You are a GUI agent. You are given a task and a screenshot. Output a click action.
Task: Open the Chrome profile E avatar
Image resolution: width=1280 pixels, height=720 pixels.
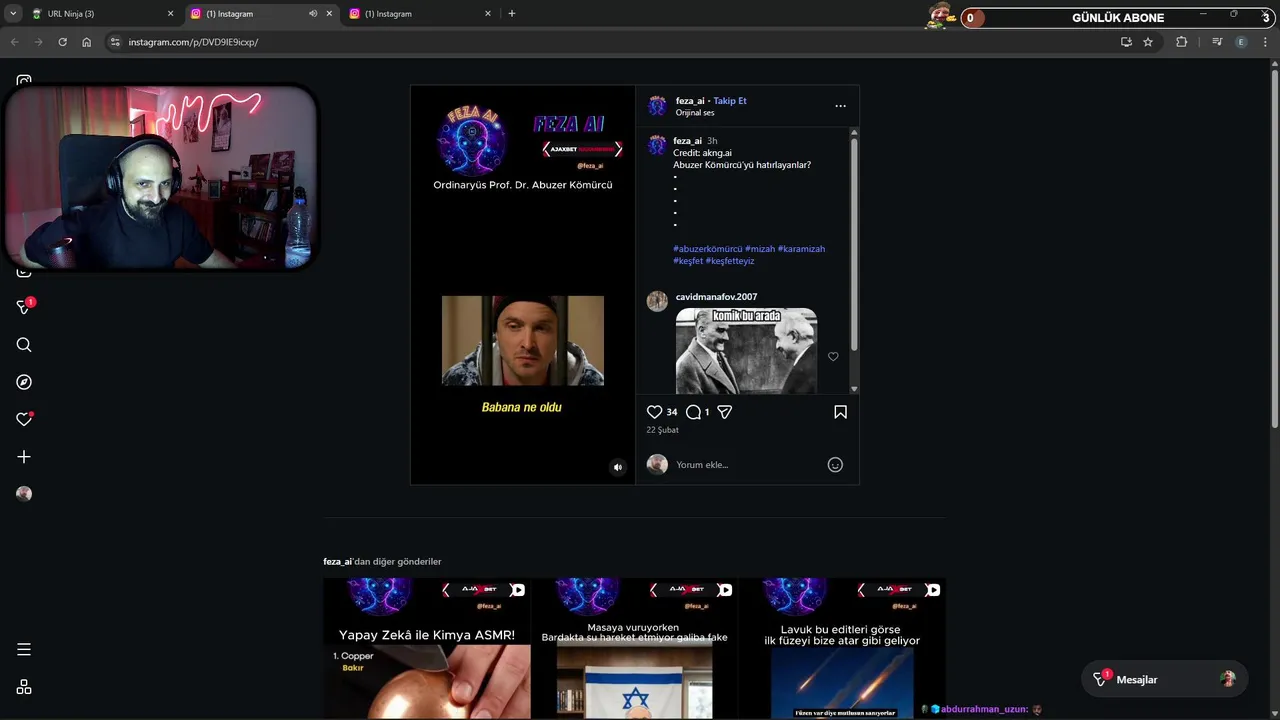(1241, 42)
